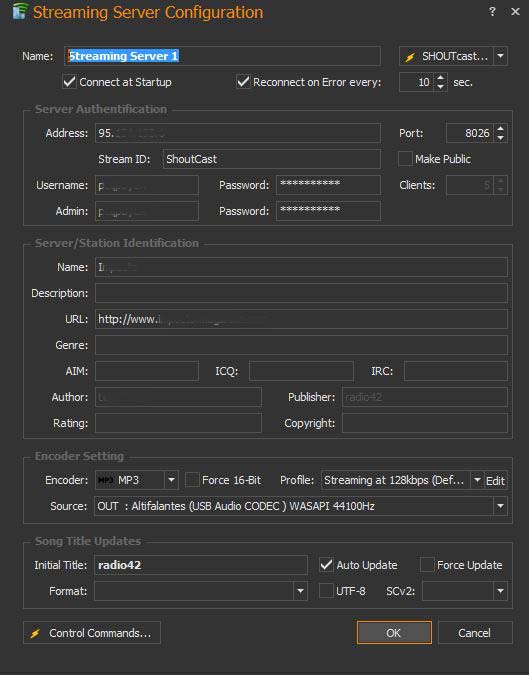Click the help question mark icon

tap(492, 11)
